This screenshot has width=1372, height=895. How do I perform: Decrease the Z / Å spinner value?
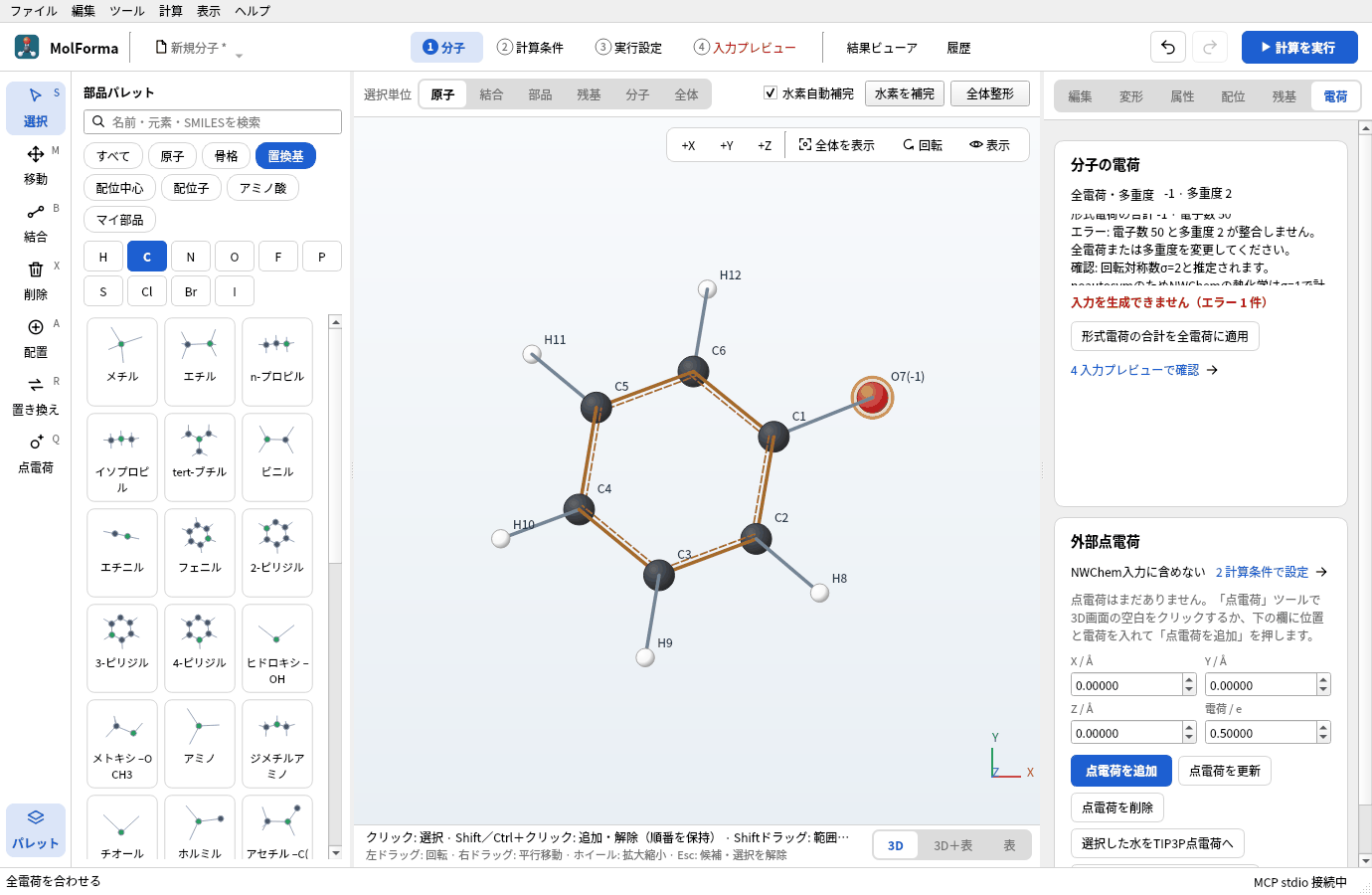click(x=1189, y=738)
